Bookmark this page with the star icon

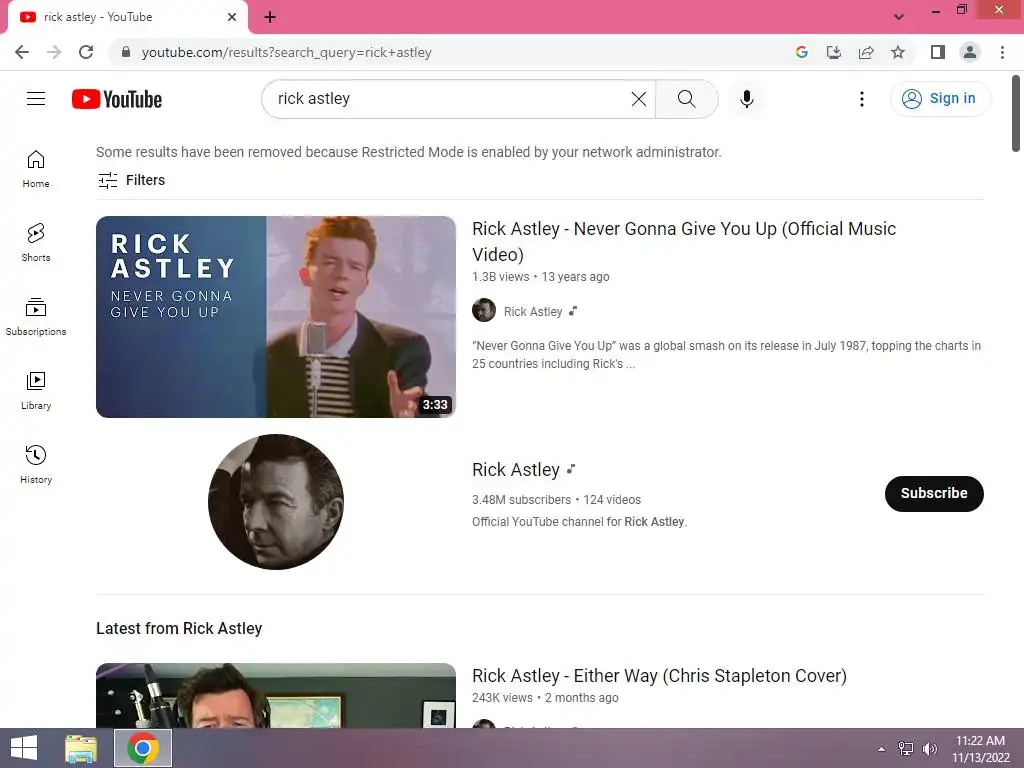tap(898, 52)
